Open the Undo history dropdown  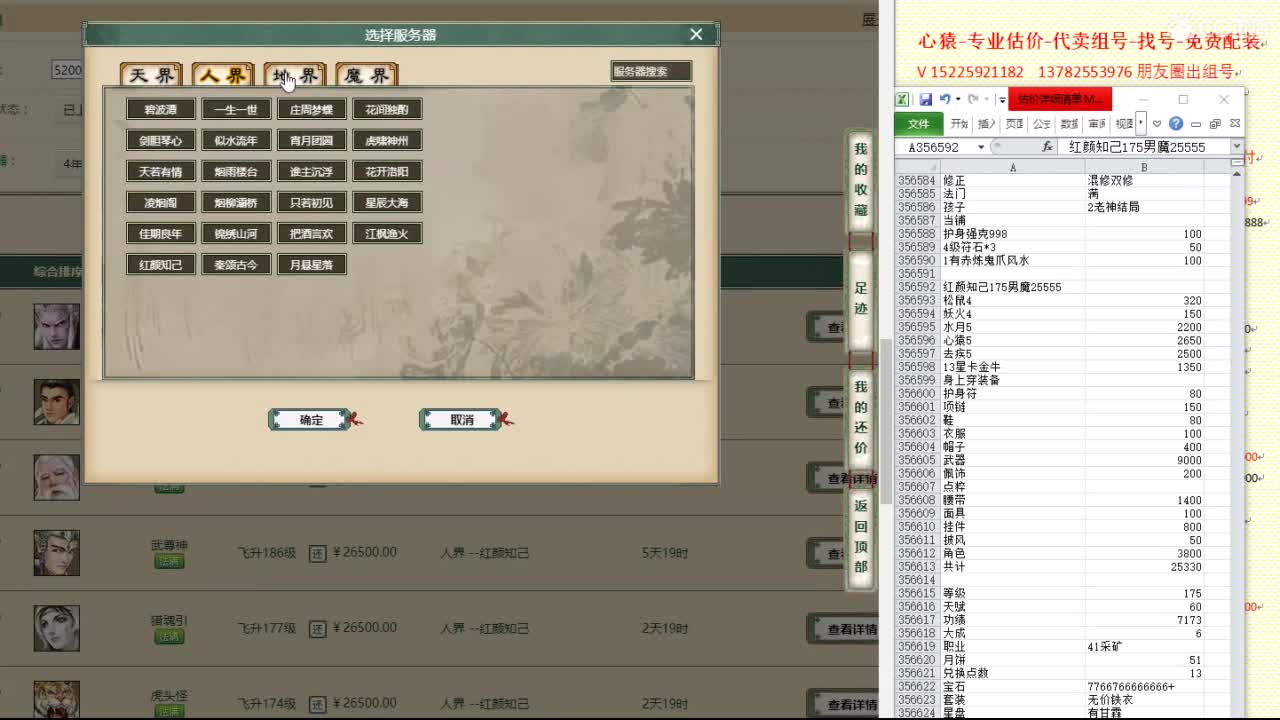click(x=957, y=100)
